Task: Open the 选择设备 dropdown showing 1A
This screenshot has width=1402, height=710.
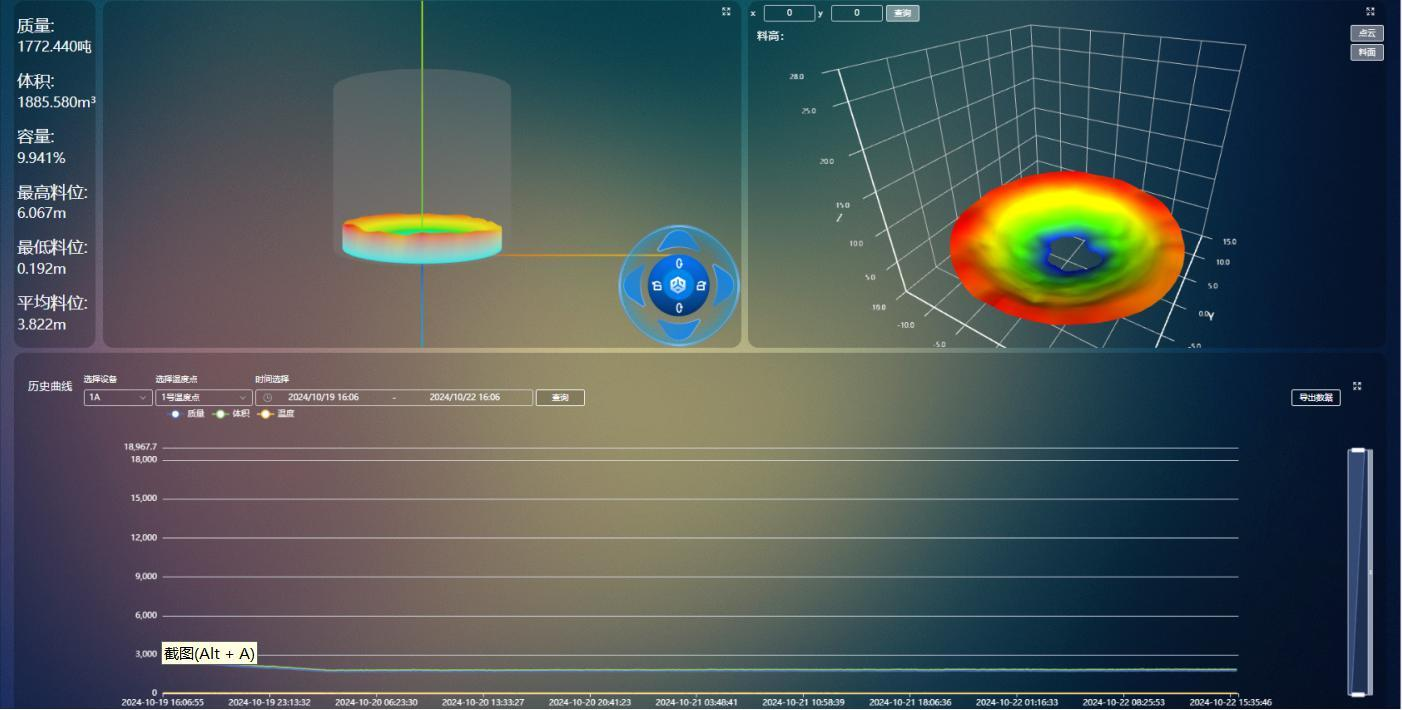Action: coord(117,398)
